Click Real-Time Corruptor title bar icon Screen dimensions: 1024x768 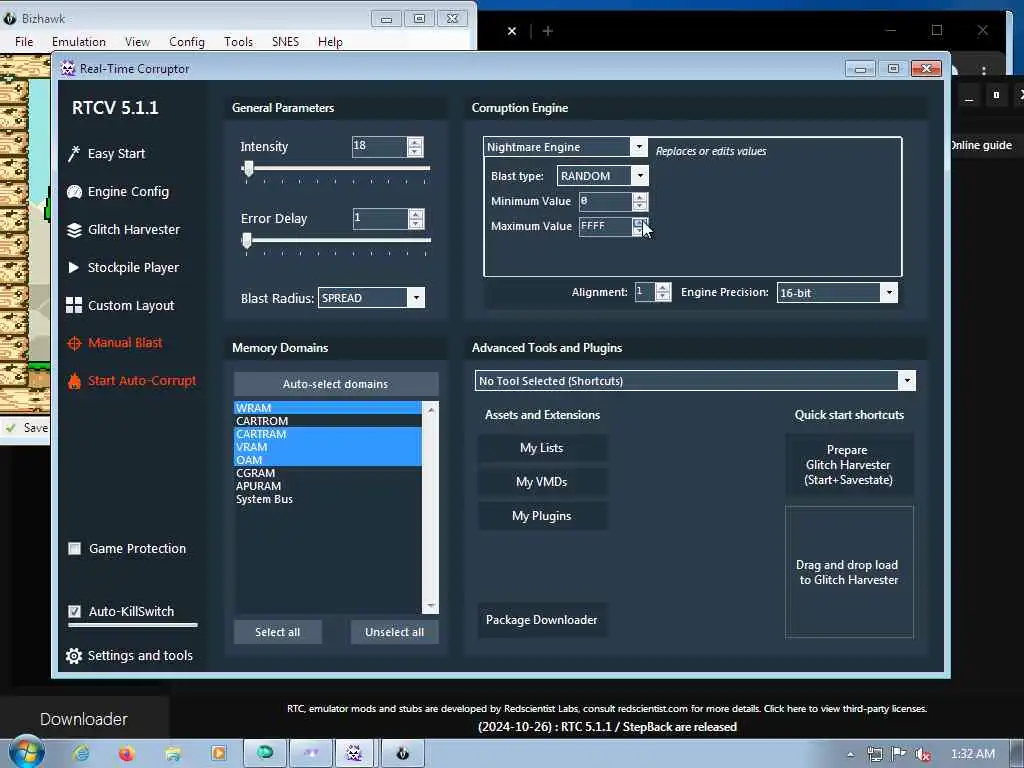[x=68, y=69]
